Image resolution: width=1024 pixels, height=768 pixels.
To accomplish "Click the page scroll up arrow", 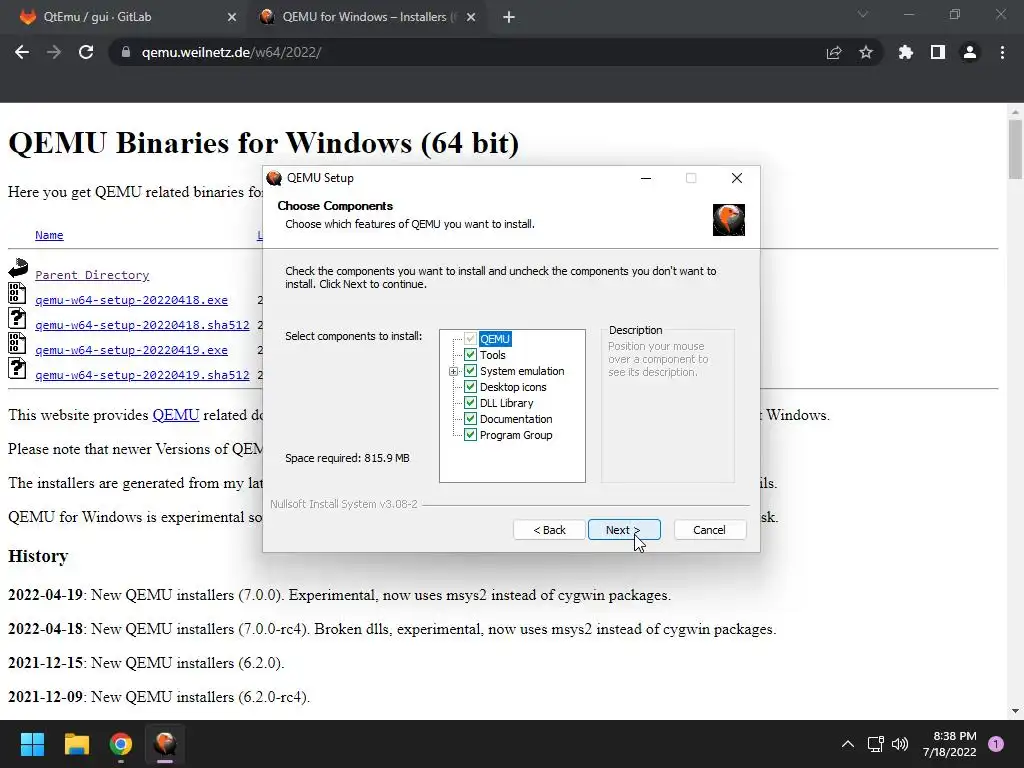I will [1016, 112].
